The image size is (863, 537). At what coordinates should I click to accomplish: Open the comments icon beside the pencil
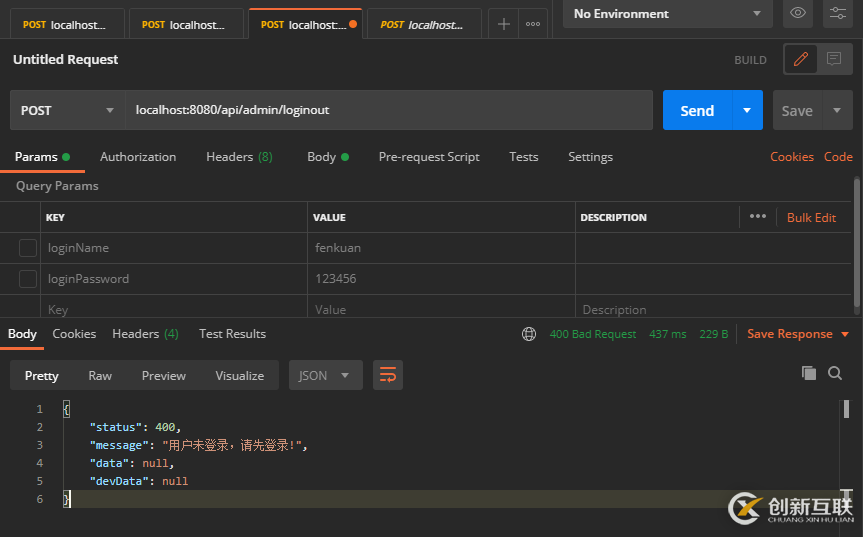click(832, 60)
